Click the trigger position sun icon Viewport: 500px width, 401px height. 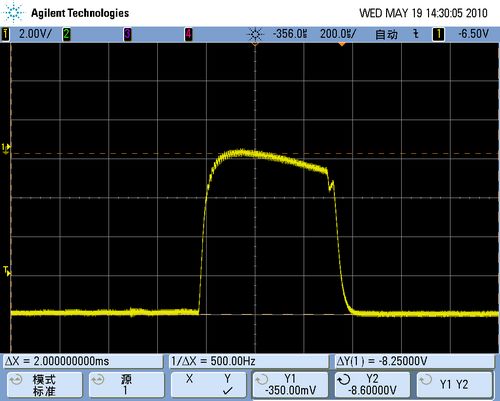coord(255,34)
